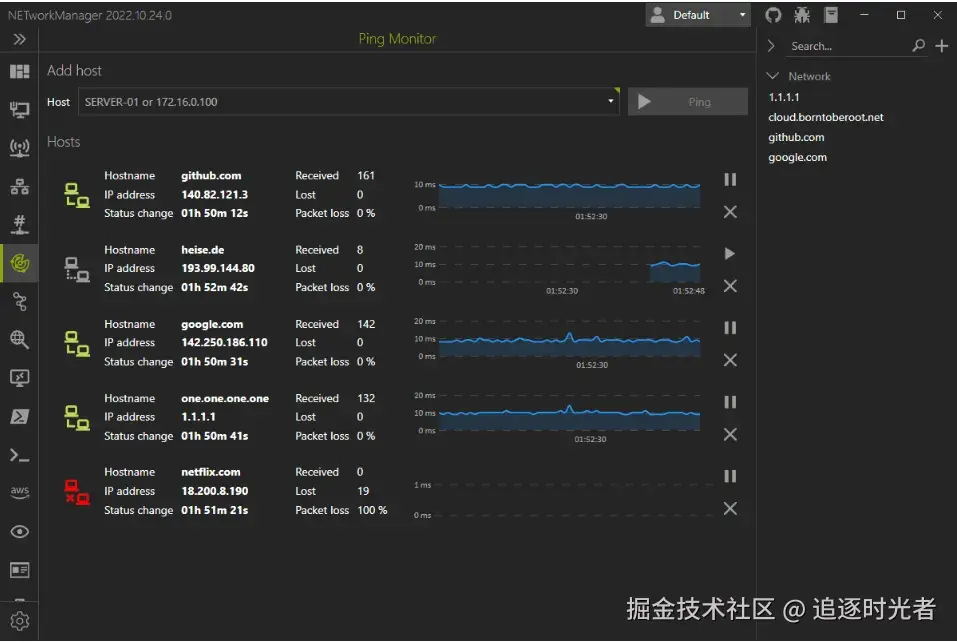Click status change time 01h 52m 42s
This screenshot has width=957, height=643.
214,287
